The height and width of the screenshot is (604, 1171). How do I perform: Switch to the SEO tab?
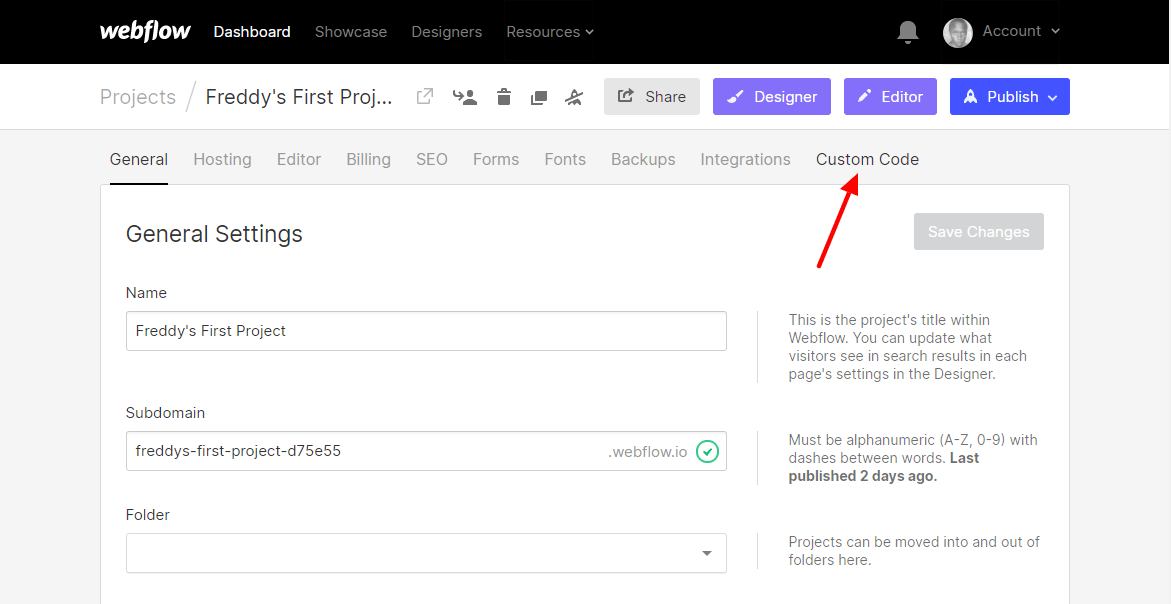coord(432,159)
